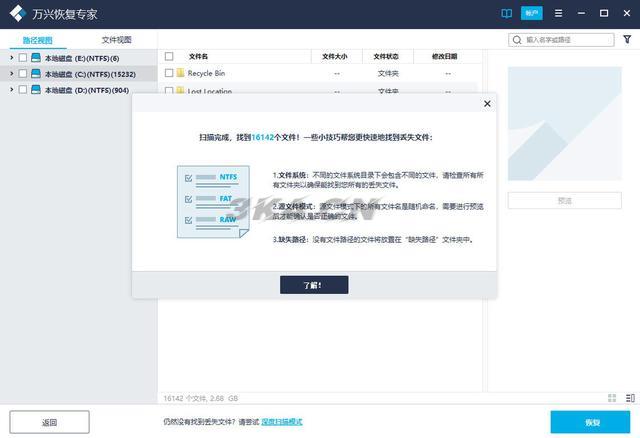
Task: Click the 预览 preview button
Action: [564, 201]
